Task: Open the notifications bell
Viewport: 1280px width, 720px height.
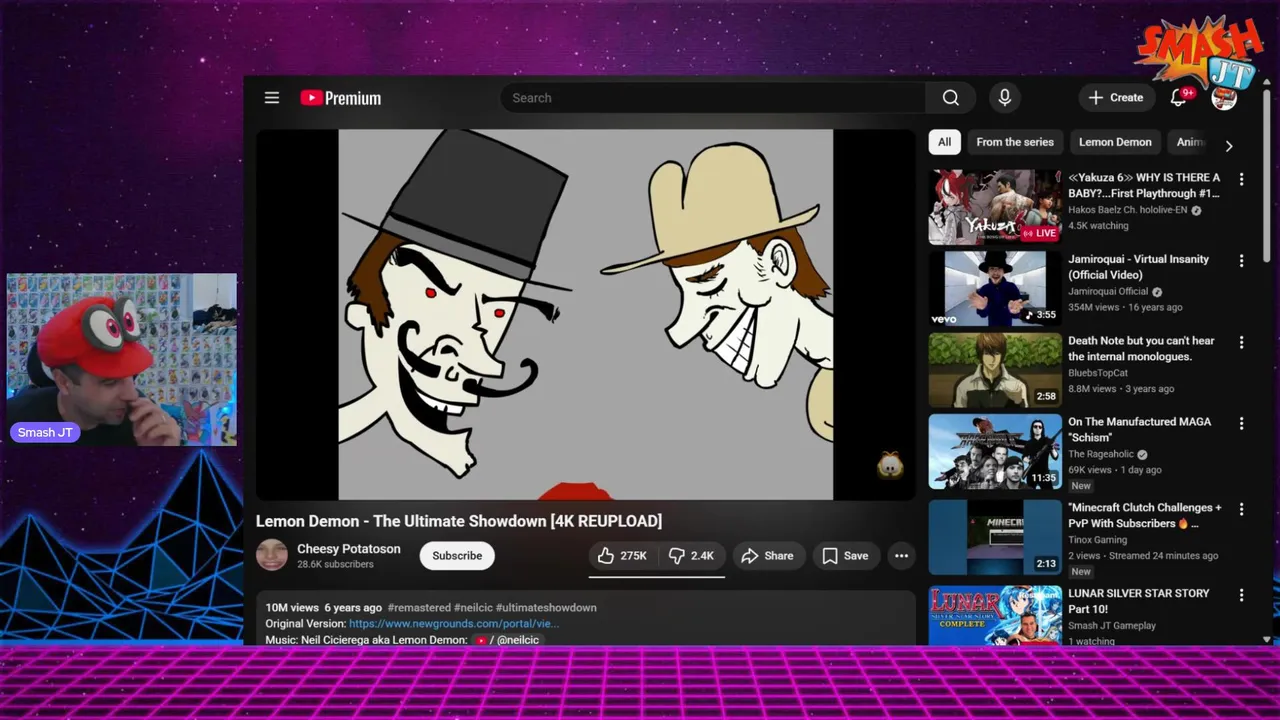Action: pyautogui.click(x=1179, y=98)
